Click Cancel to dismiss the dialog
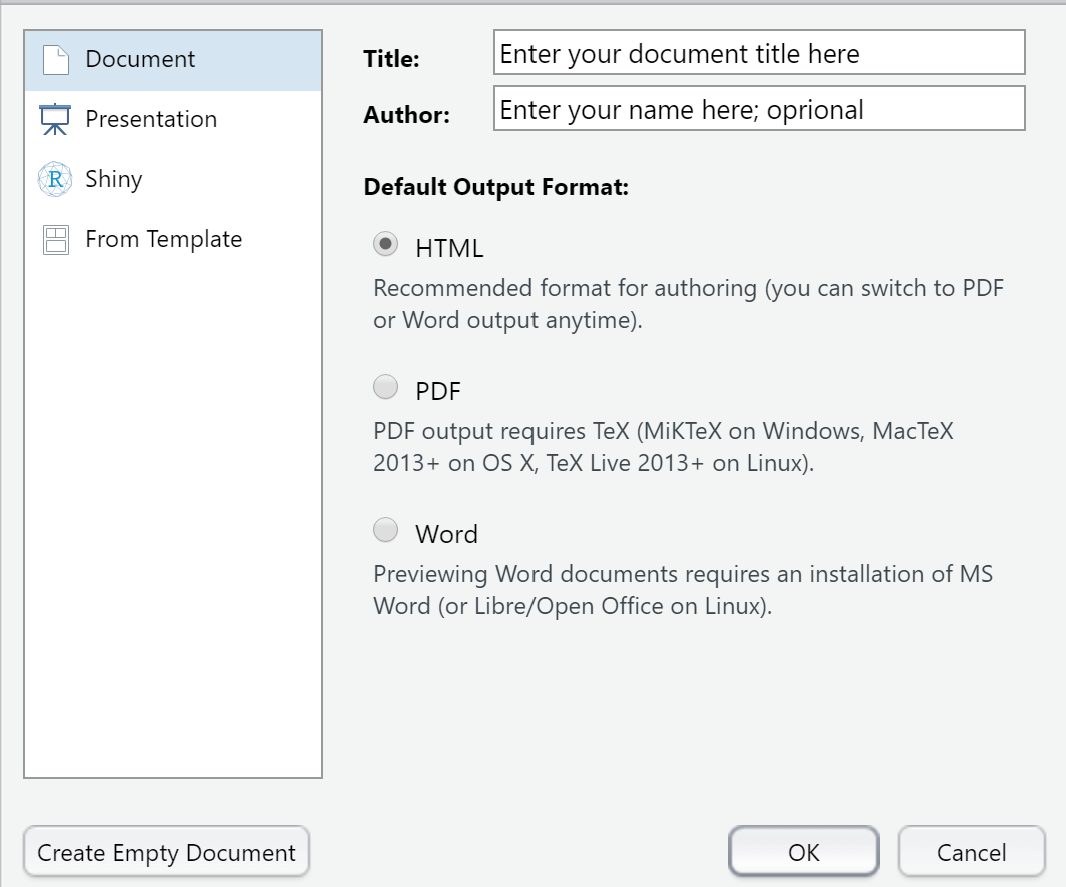The height and width of the screenshot is (887, 1066). (971, 851)
